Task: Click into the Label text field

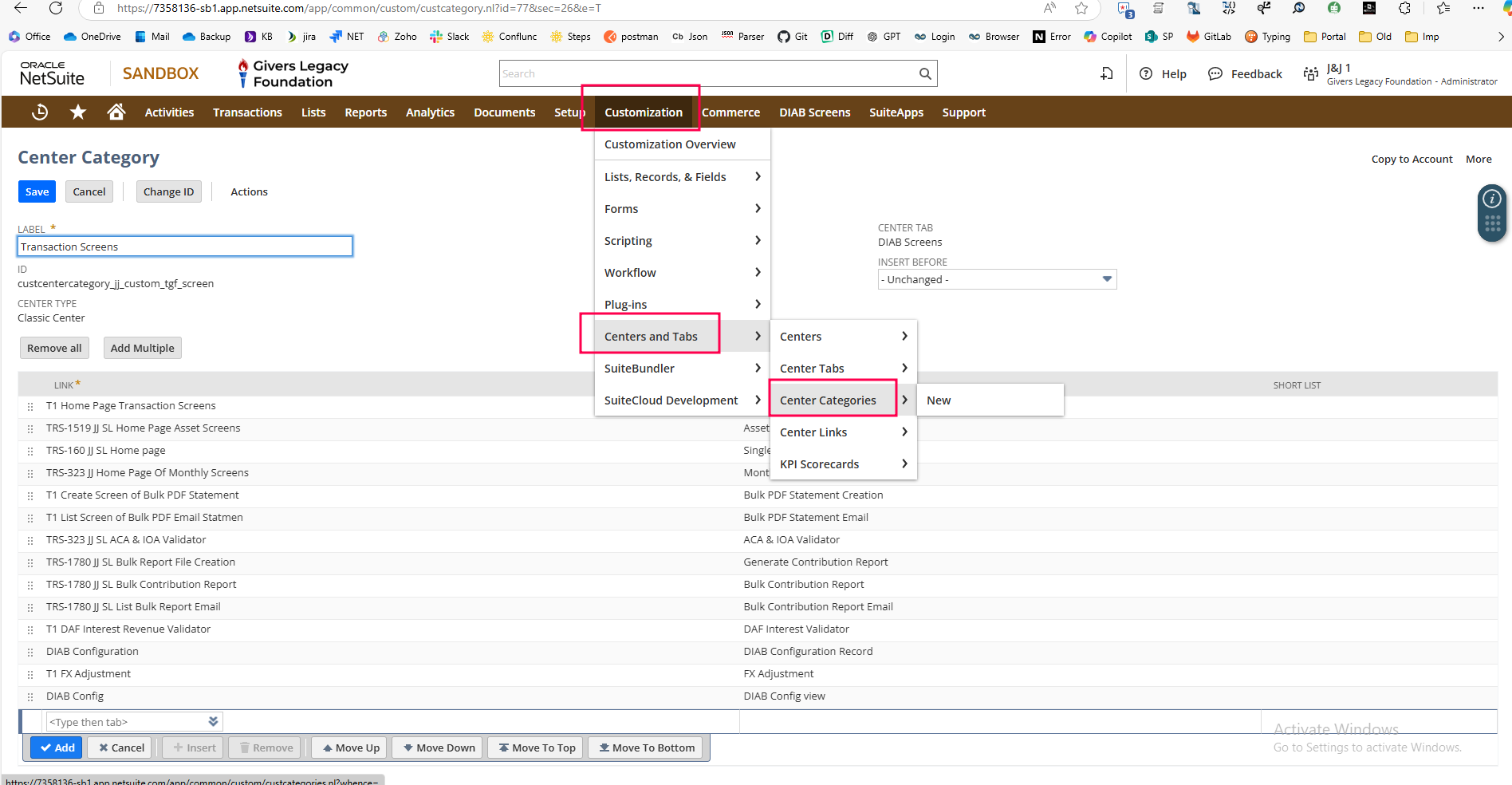Action: (x=184, y=247)
